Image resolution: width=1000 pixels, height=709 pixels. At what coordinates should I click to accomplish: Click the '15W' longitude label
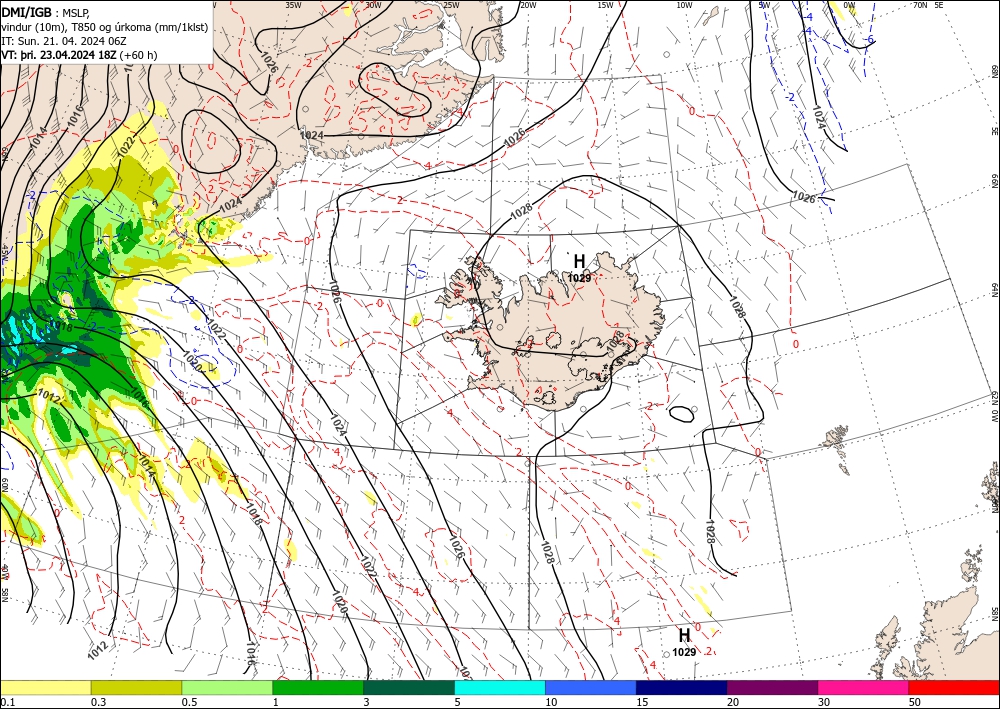pyautogui.click(x=606, y=5)
